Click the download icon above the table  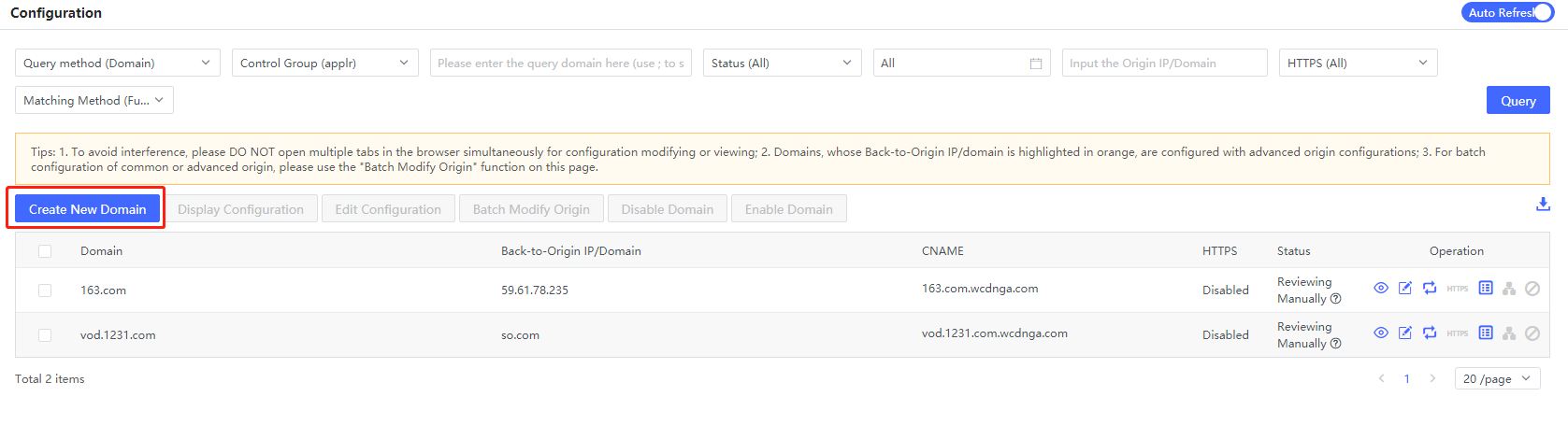pos(1543,205)
